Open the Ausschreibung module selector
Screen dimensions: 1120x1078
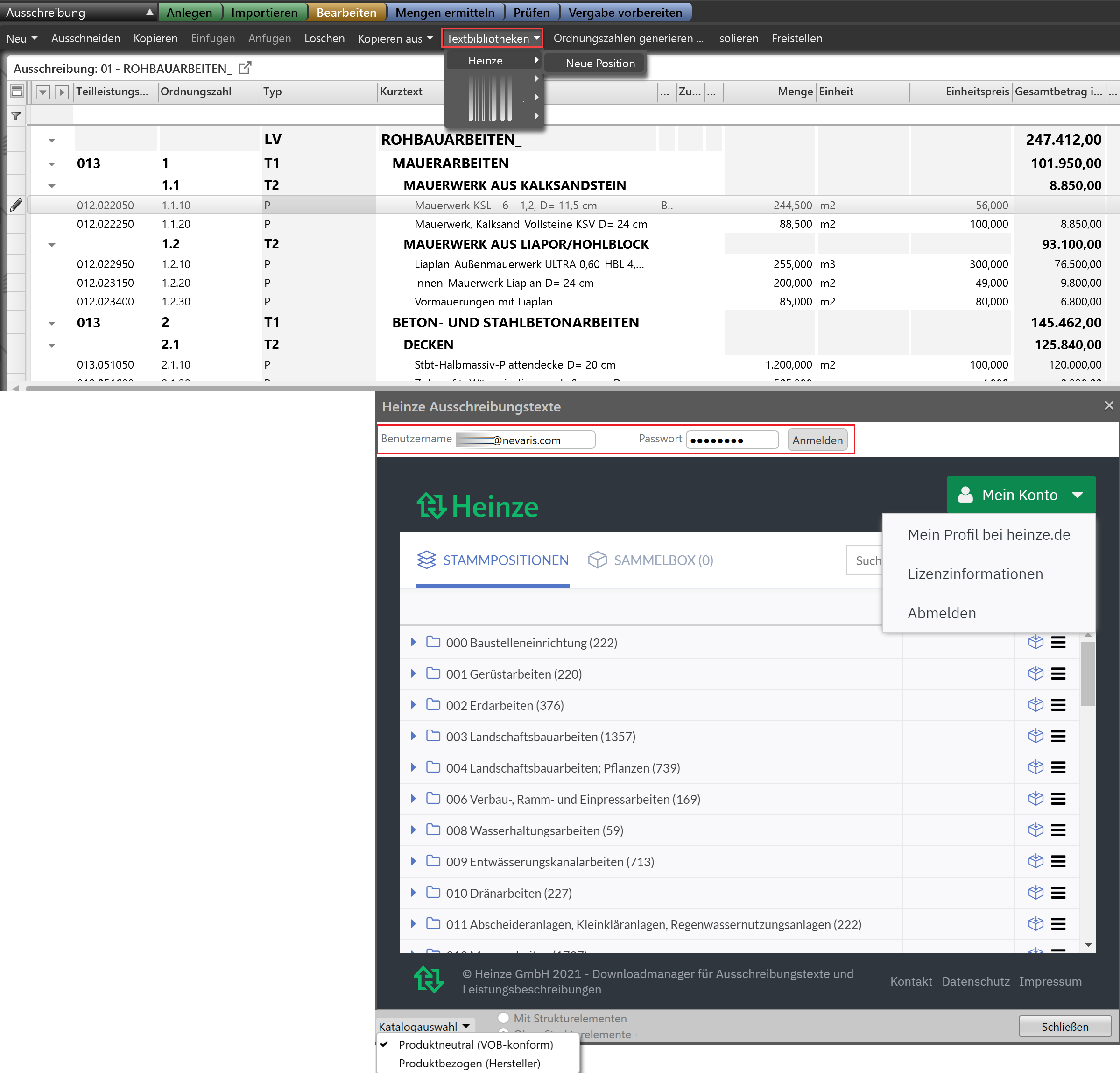79,12
